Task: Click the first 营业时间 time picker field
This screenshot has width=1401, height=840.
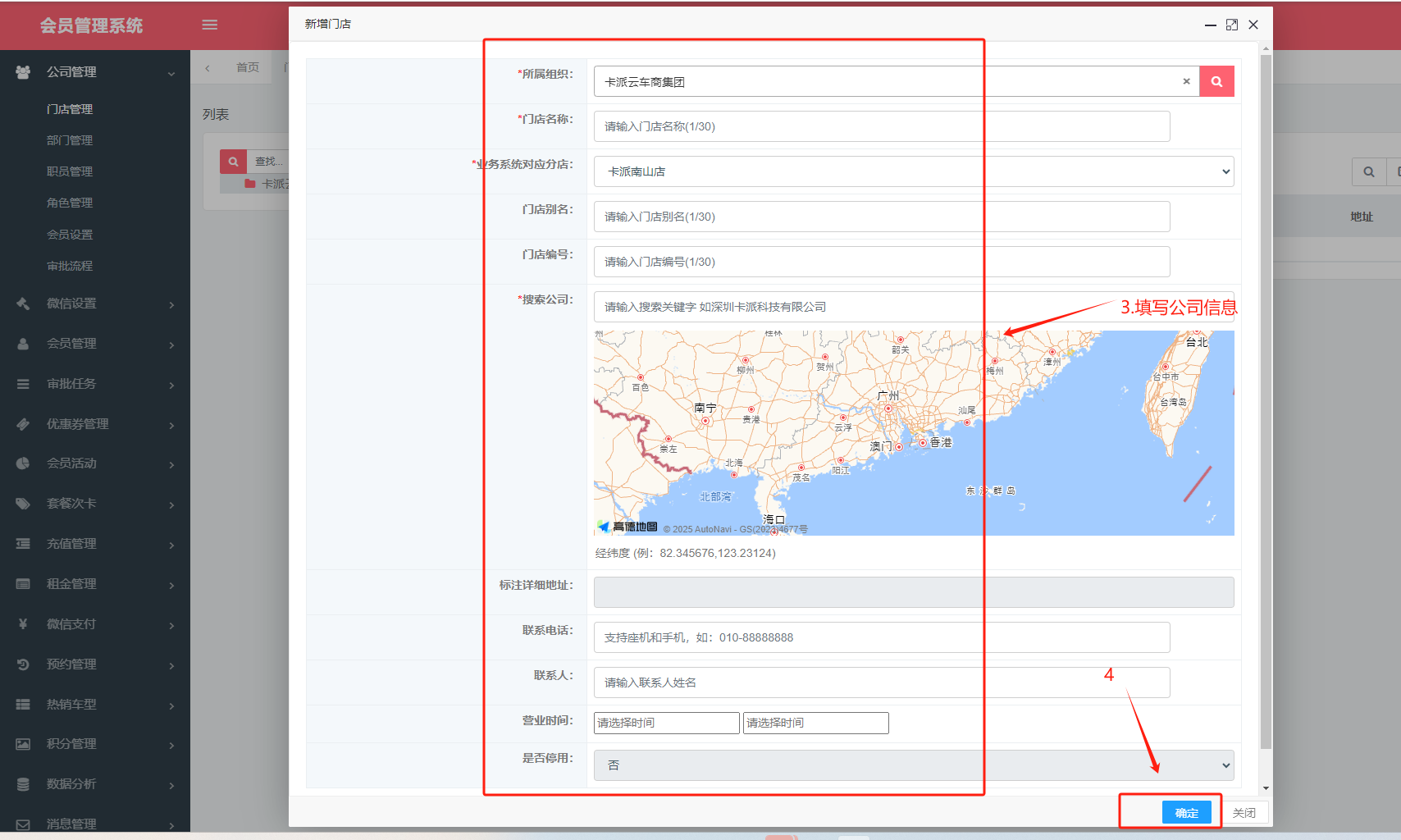Action: tap(666, 723)
